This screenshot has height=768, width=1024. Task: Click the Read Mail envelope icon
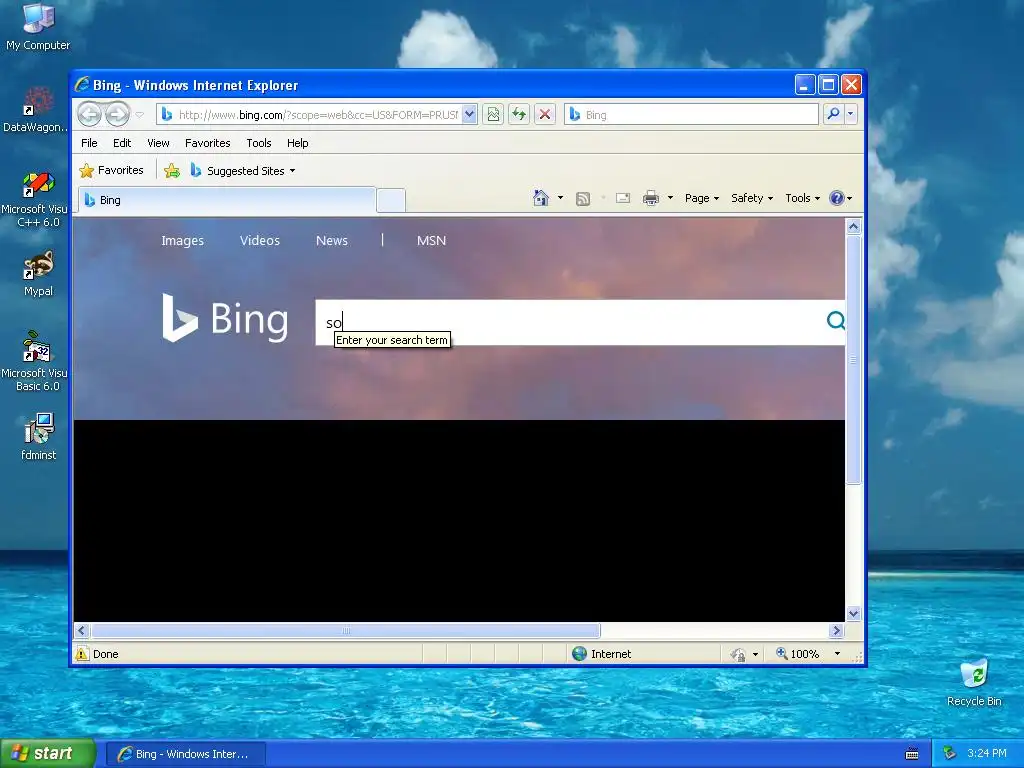(x=623, y=198)
